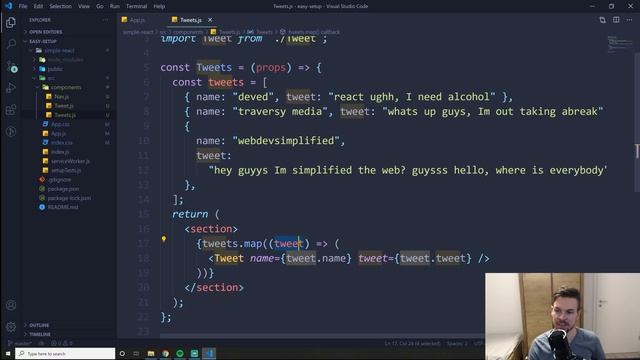
Task: Open the Run and Debug view
Action: (x=11, y=88)
